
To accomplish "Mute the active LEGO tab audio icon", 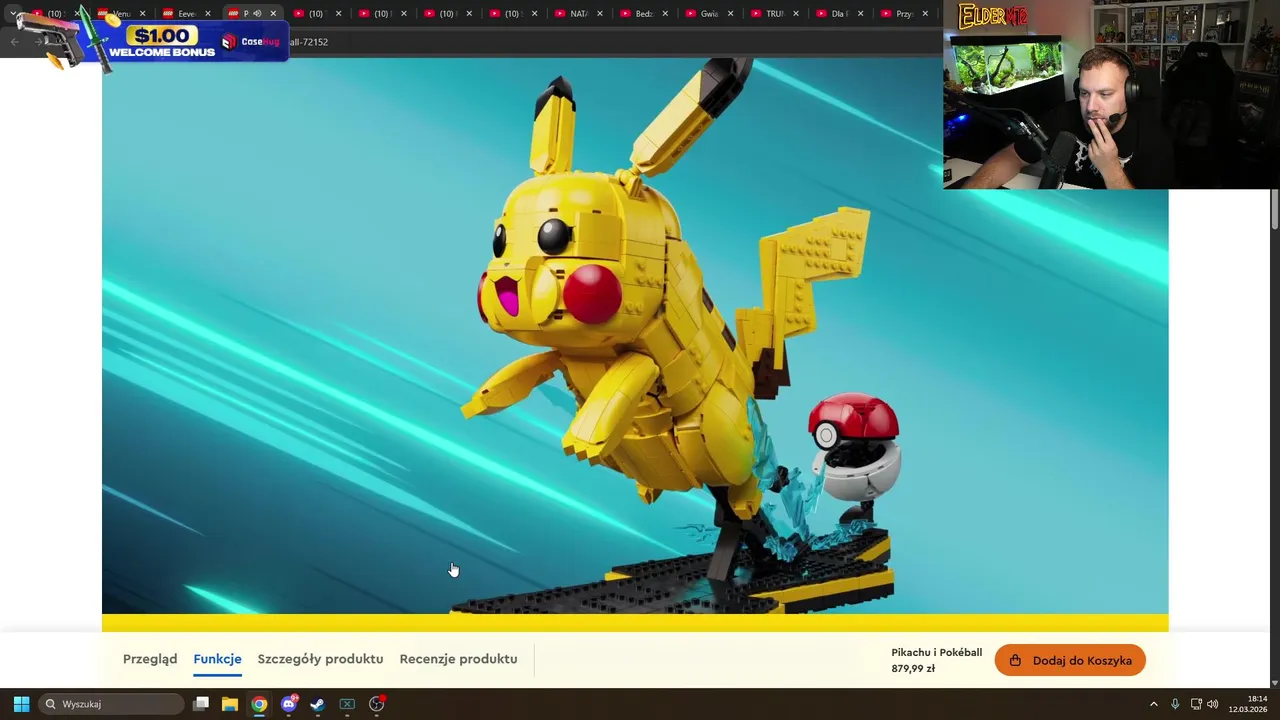I will [x=257, y=14].
